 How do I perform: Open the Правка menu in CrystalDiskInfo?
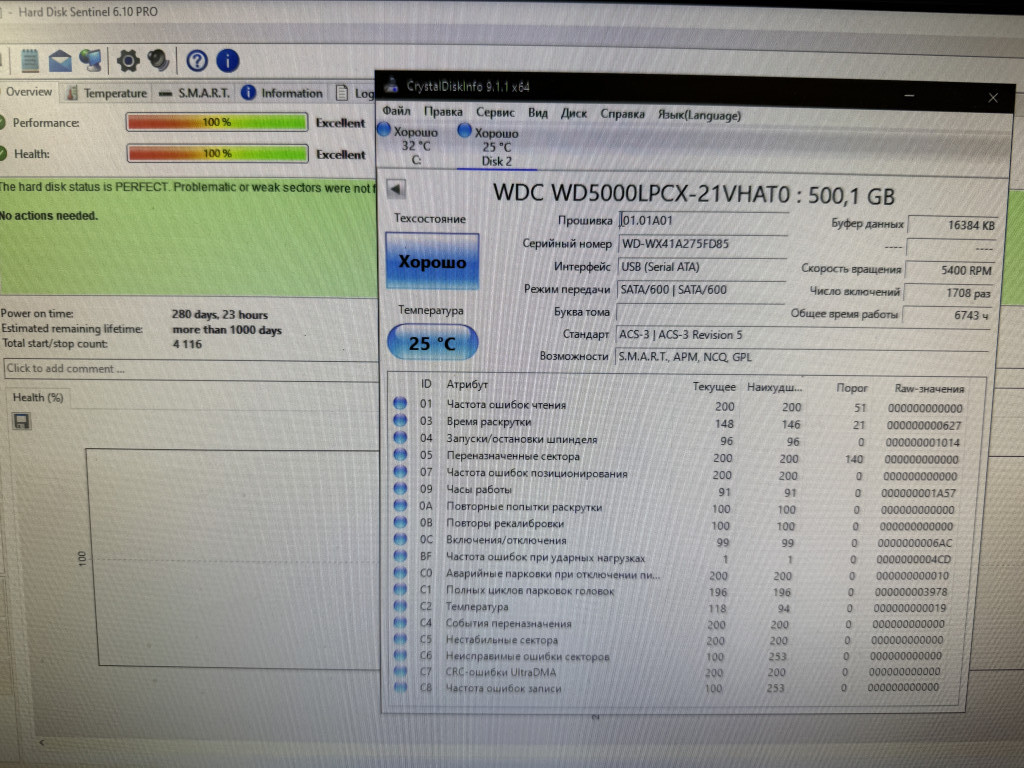[443, 112]
